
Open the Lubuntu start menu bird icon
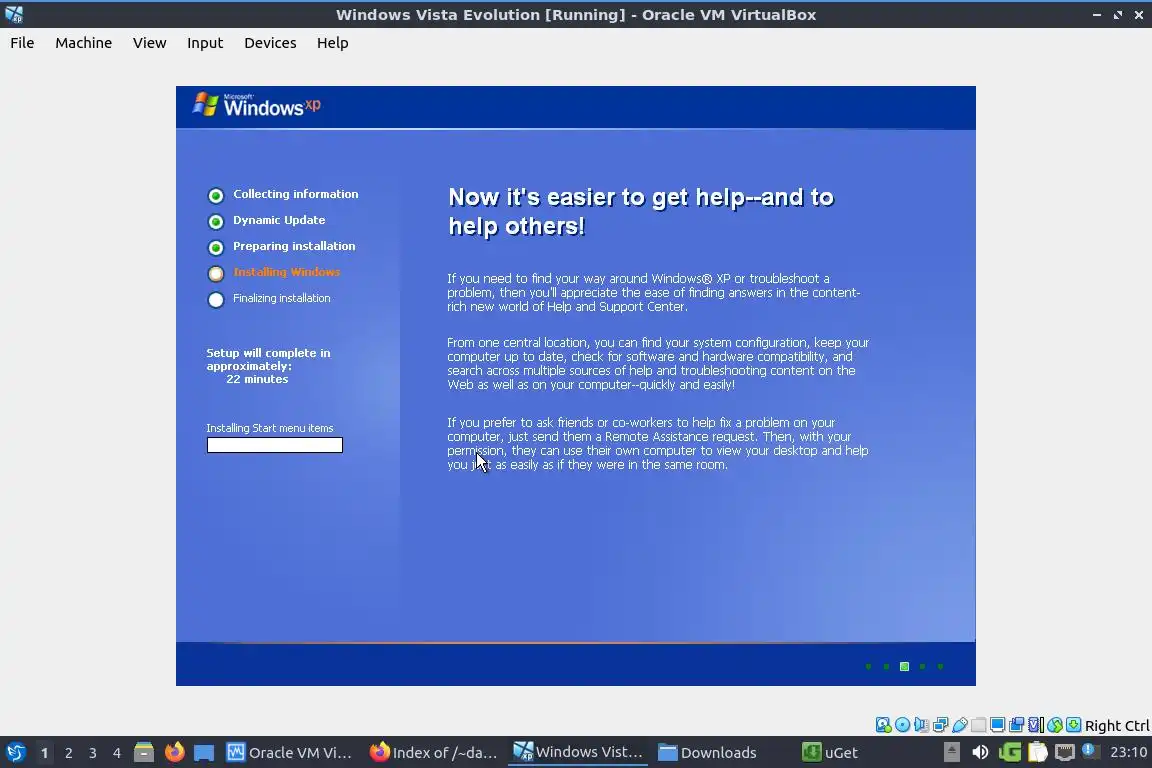(x=15, y=753)
